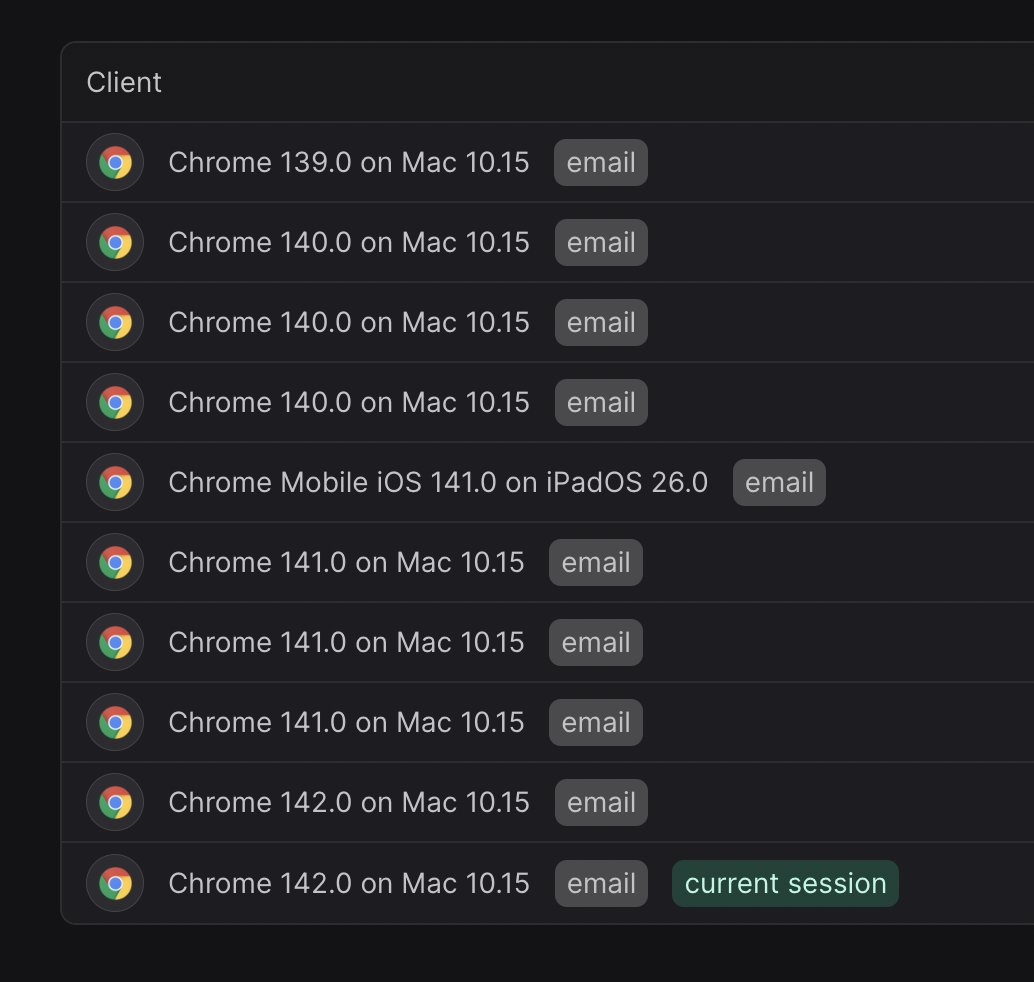1034x982 pixels.
Task: Select the green current session badge
Action: [784, 882]
